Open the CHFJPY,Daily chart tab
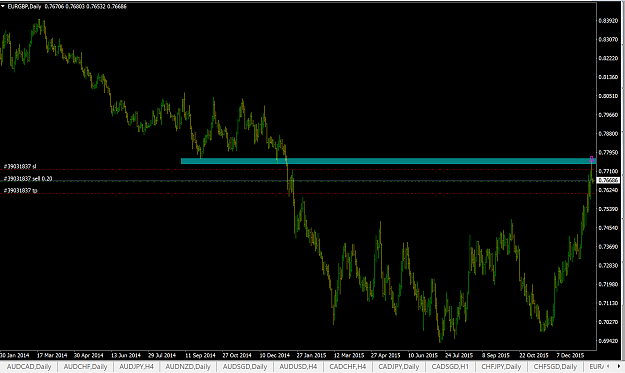Screen dimensions: 625x373 pos(501,367)
